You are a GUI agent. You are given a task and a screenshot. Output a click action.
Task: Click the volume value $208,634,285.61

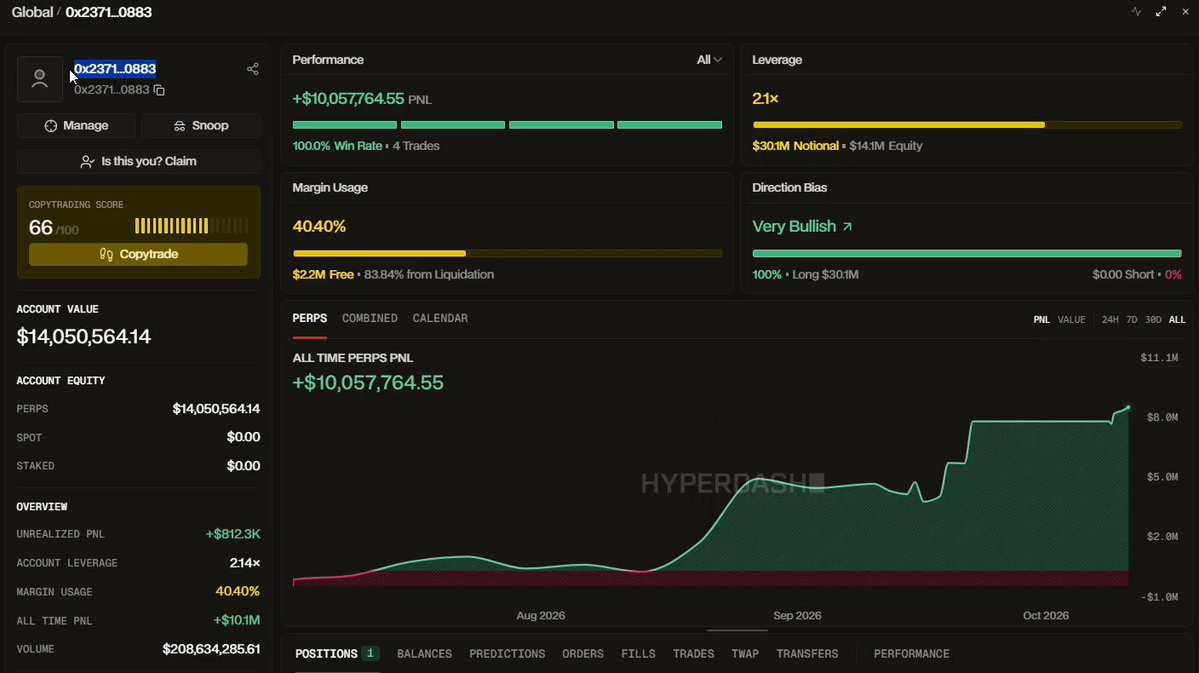pyautogui.click(x=211, y=649)
